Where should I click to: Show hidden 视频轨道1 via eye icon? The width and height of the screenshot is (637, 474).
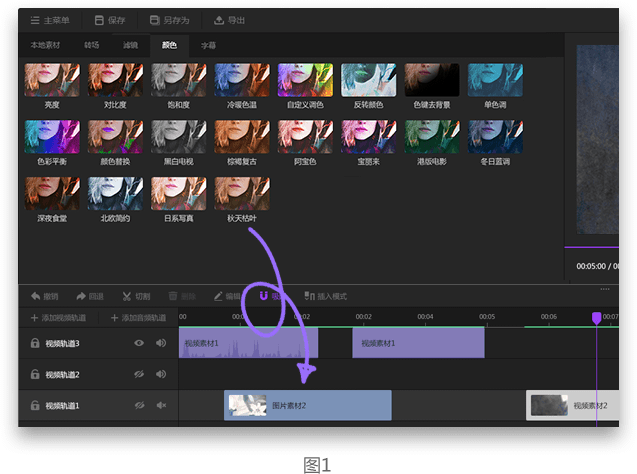coord(139,405)
